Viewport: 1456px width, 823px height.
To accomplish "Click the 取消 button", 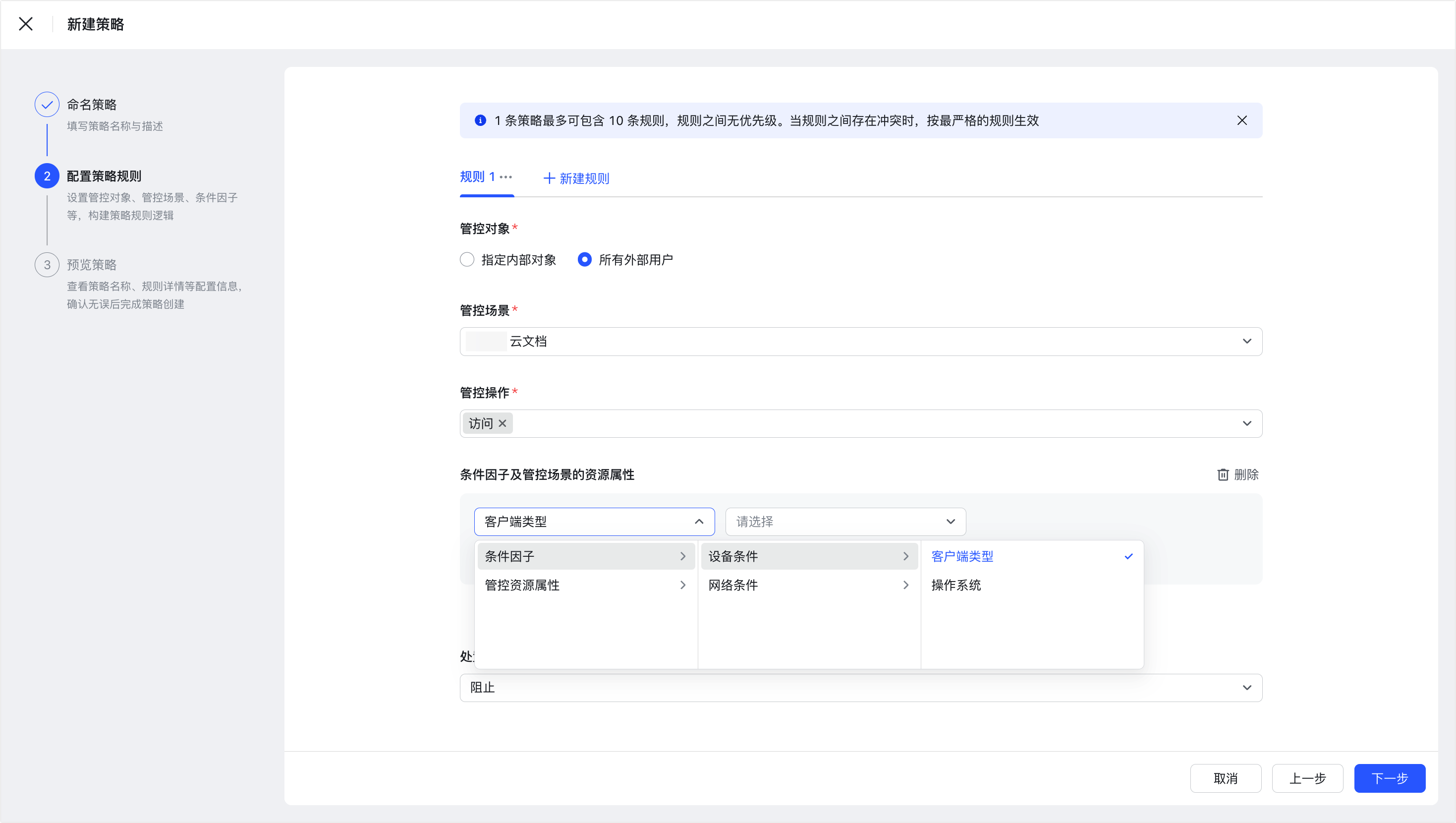I will tap(1226, 778).
